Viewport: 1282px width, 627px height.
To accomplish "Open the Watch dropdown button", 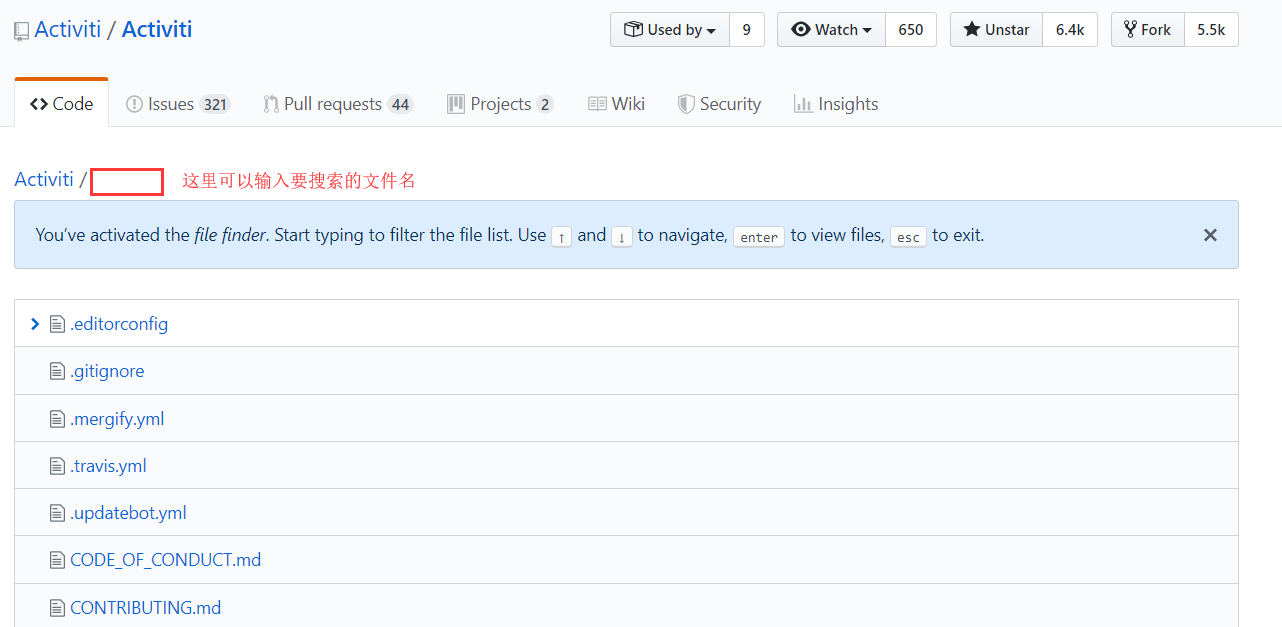I will [831, 30].
